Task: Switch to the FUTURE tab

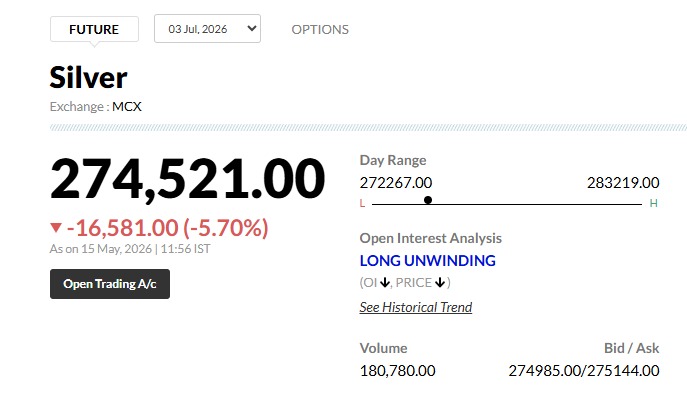Action: tap(94, 29)
